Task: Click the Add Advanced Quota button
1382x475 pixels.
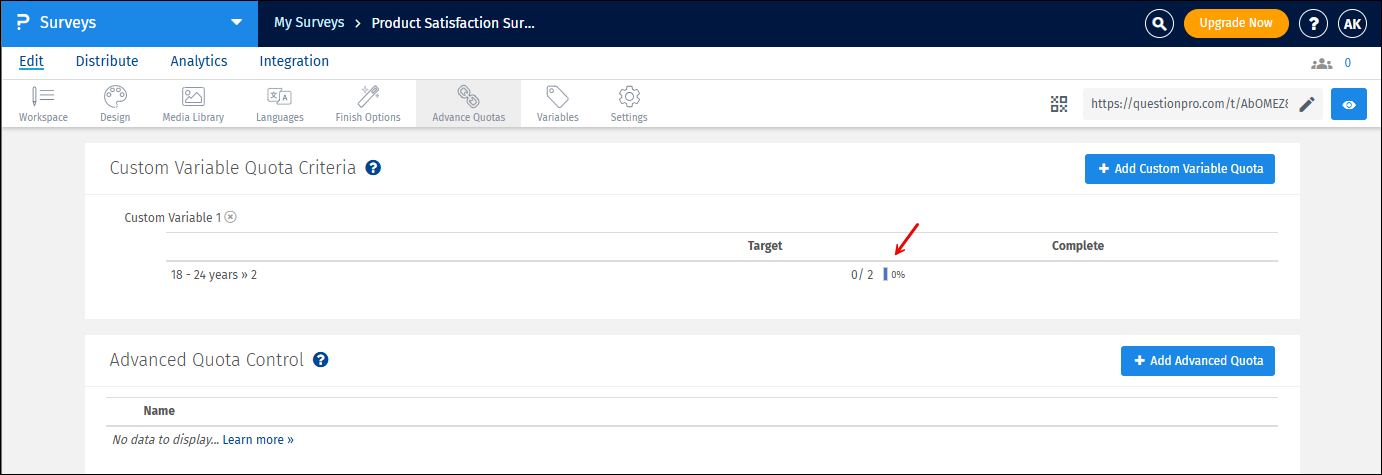Action: tap(1198, 361)
